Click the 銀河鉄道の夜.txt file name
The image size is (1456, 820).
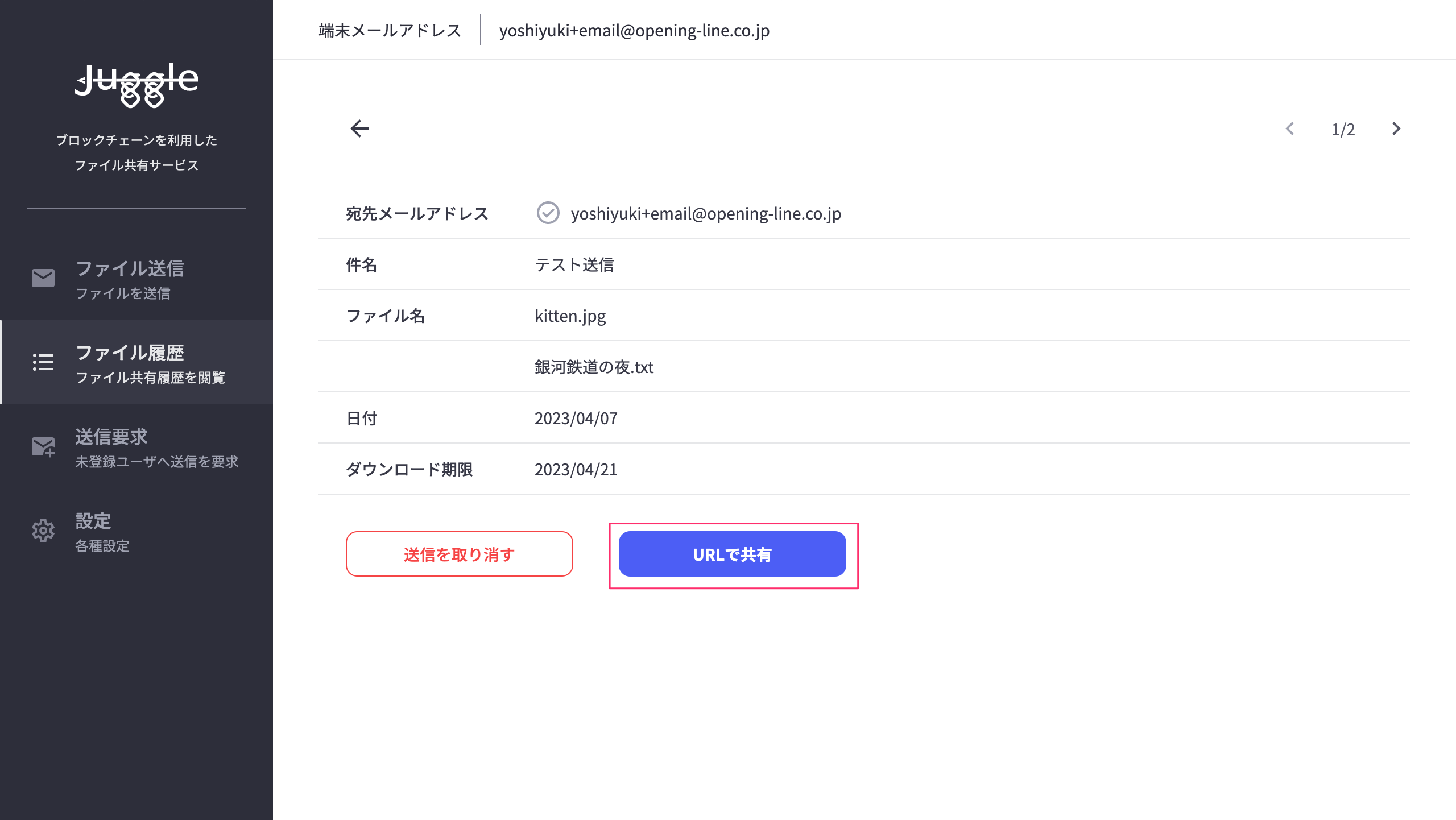(594, 367)
